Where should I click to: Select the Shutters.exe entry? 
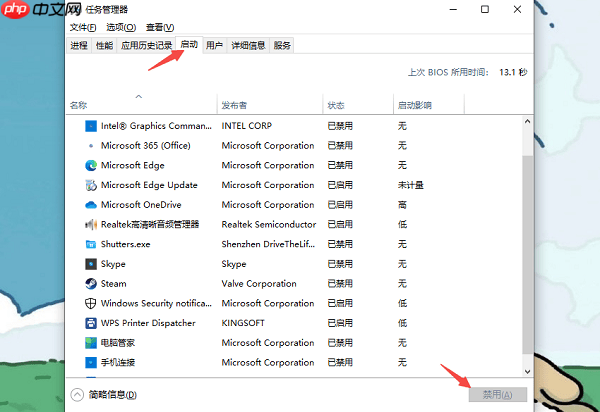(x=126, y=244)
